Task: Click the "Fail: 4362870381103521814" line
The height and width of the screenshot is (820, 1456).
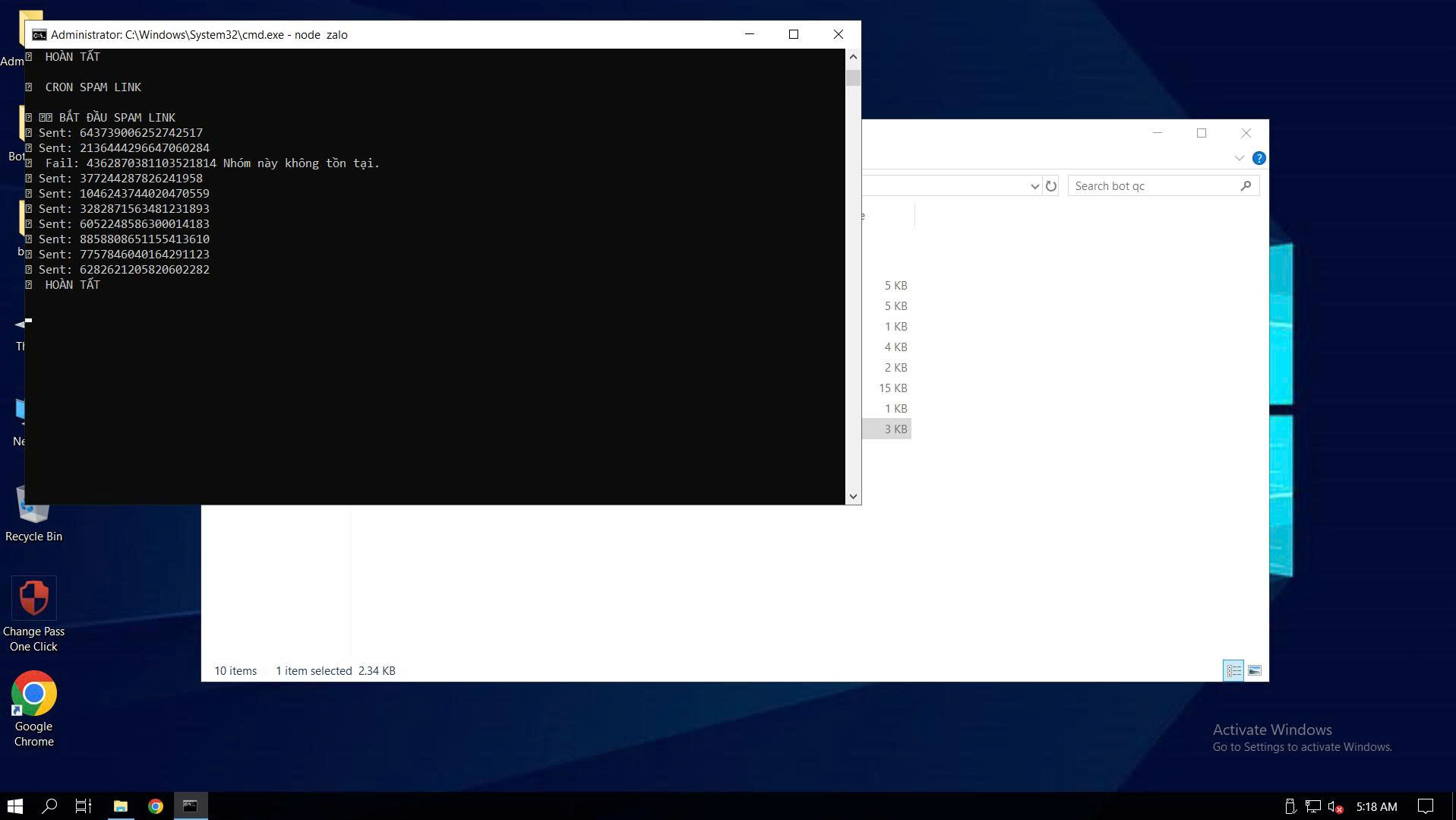Action: pos(203,163)
